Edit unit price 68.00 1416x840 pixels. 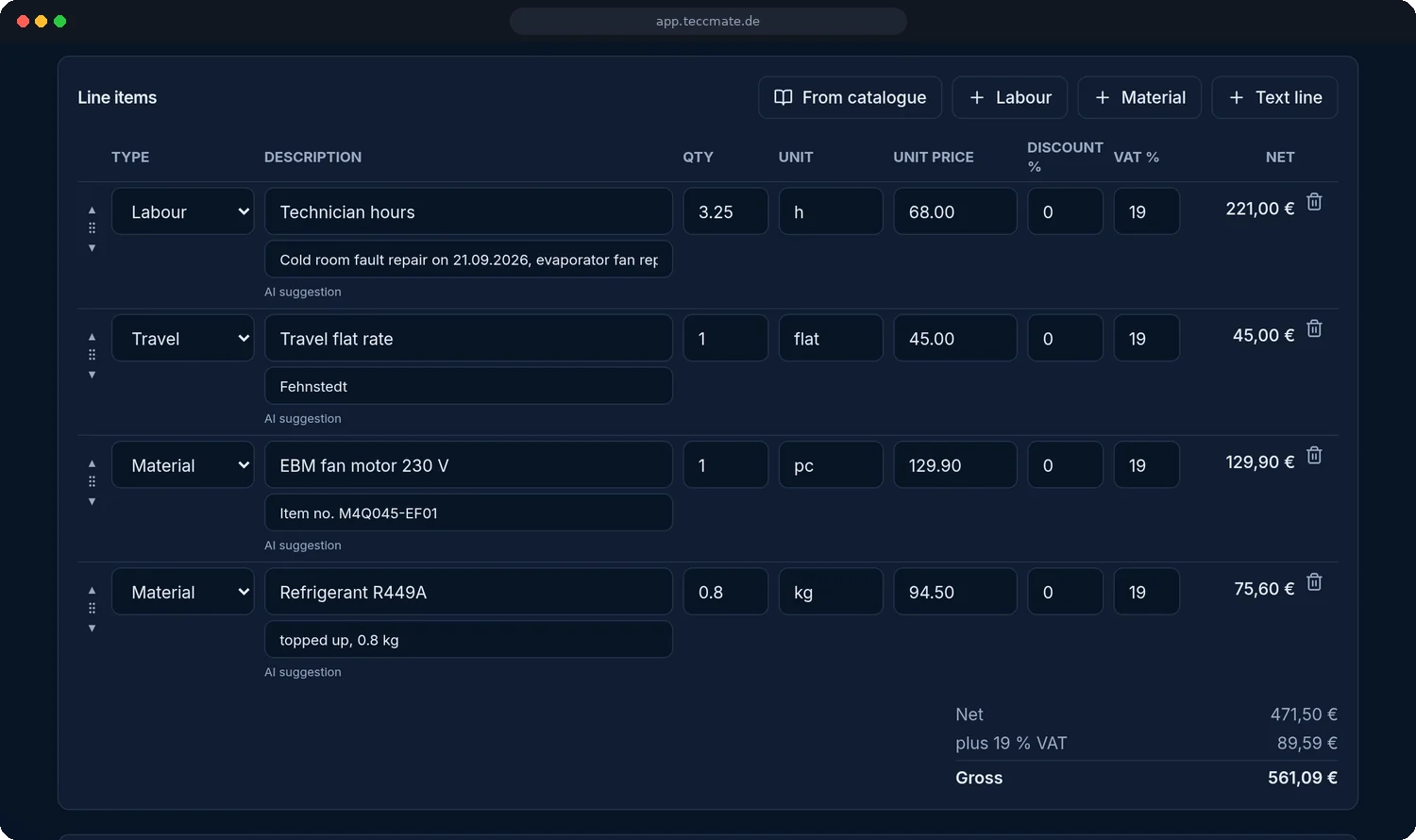[x=955, y=211]
